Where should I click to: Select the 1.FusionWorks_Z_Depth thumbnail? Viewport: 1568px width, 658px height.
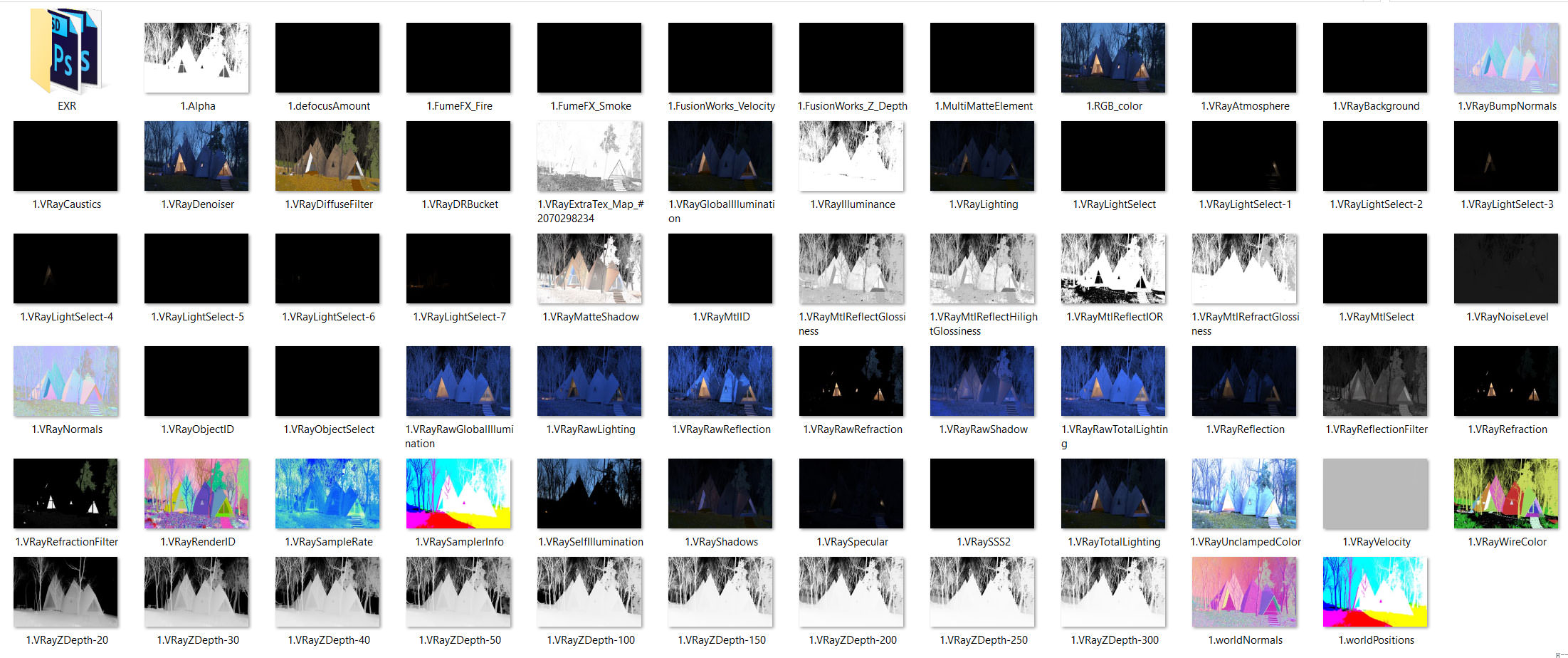coord(851,58)
